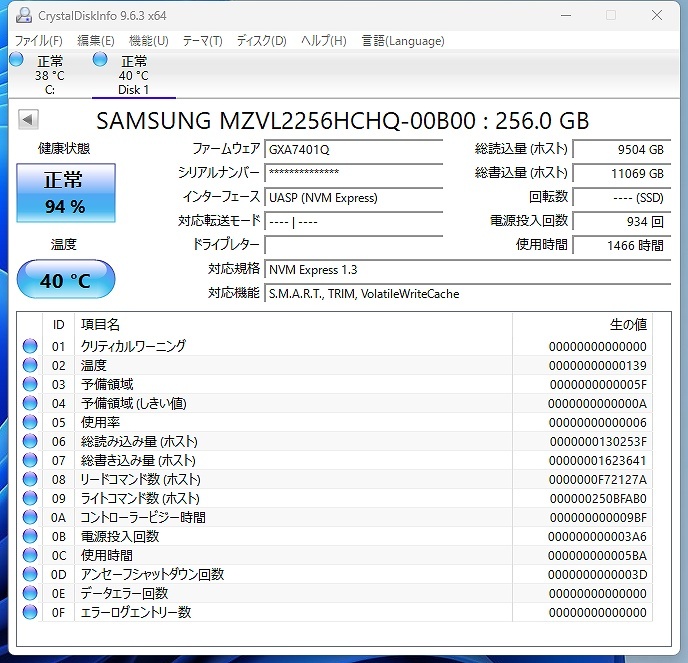This screenshot has height=663, width=688.
Task: Click status icon for ID 02 温度 row
Action: pos(30,365)
